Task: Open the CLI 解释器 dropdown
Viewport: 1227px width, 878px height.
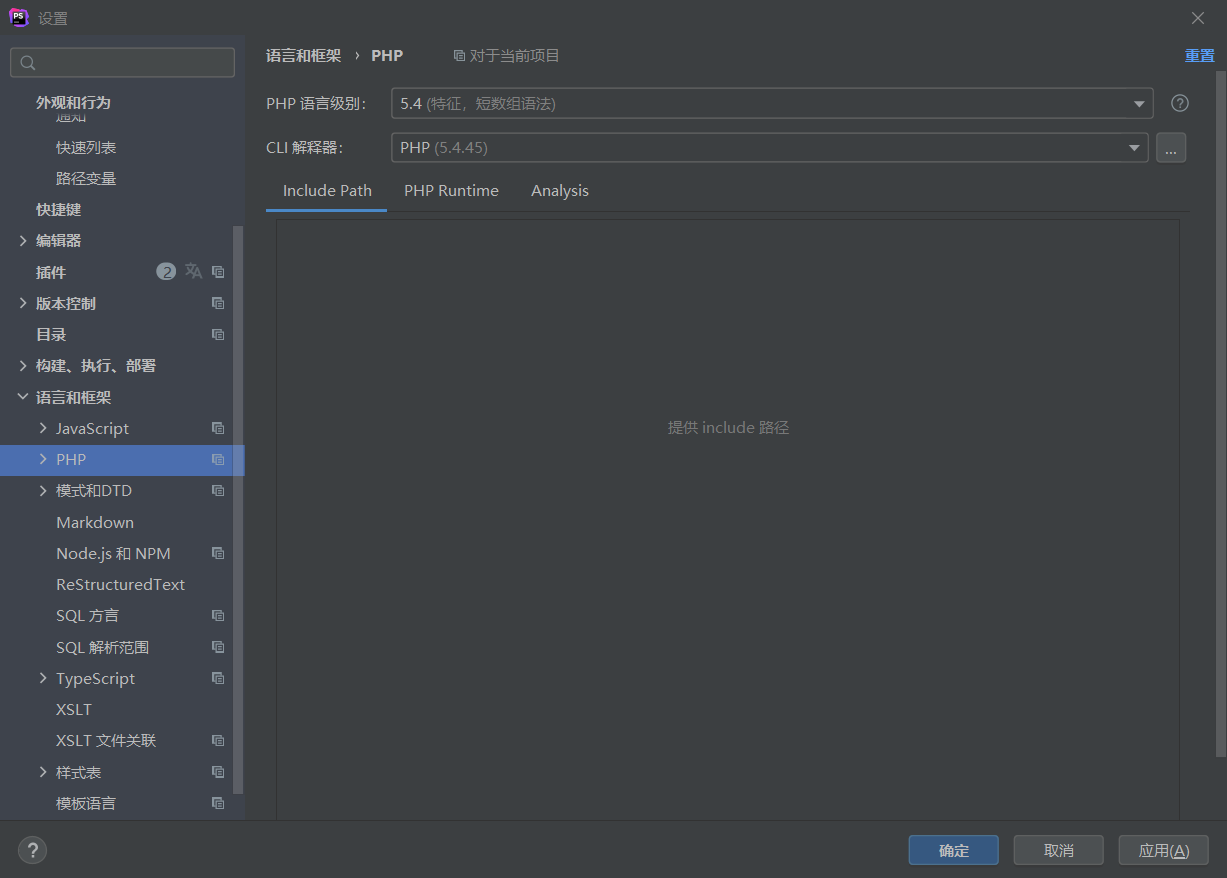Action: [x=769, y=147]
